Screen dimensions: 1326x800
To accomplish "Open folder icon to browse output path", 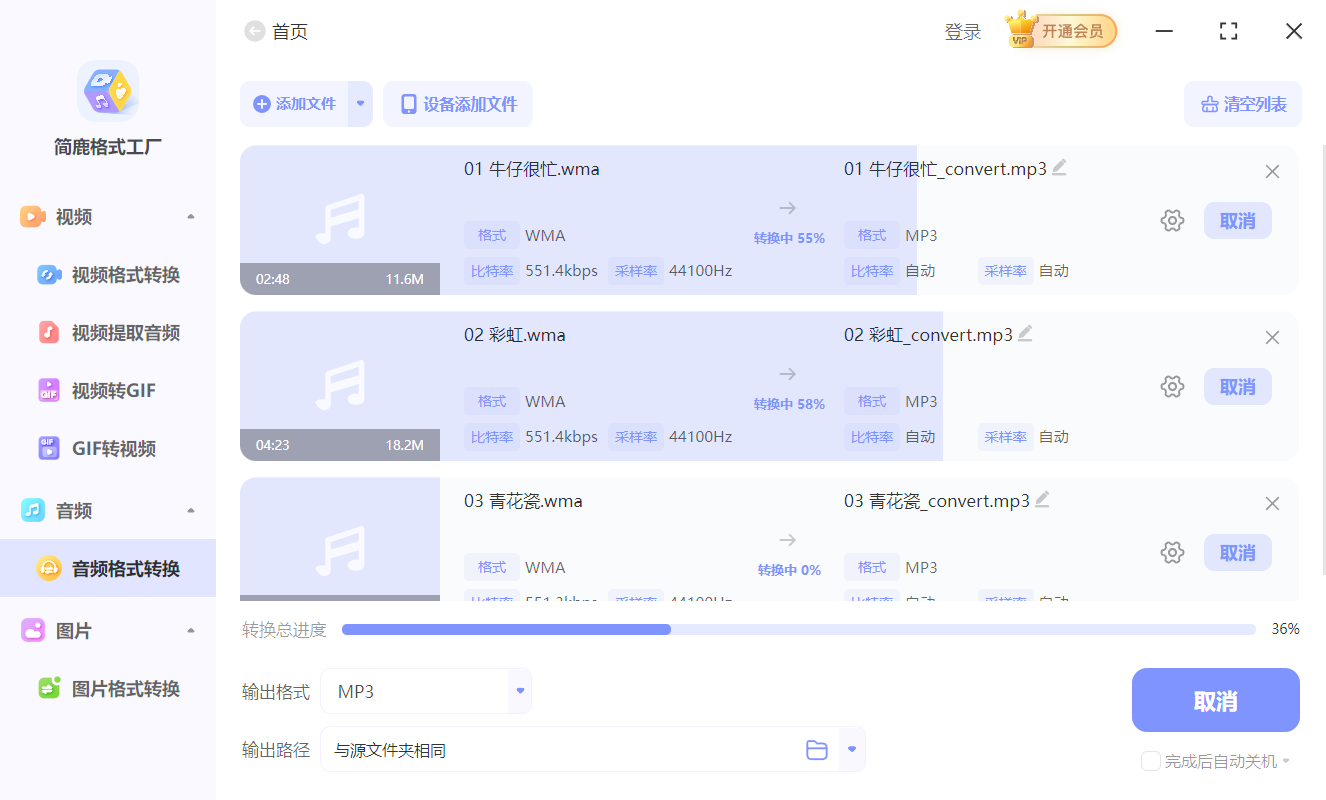I will pyautogui.click(x=817, y=749).
